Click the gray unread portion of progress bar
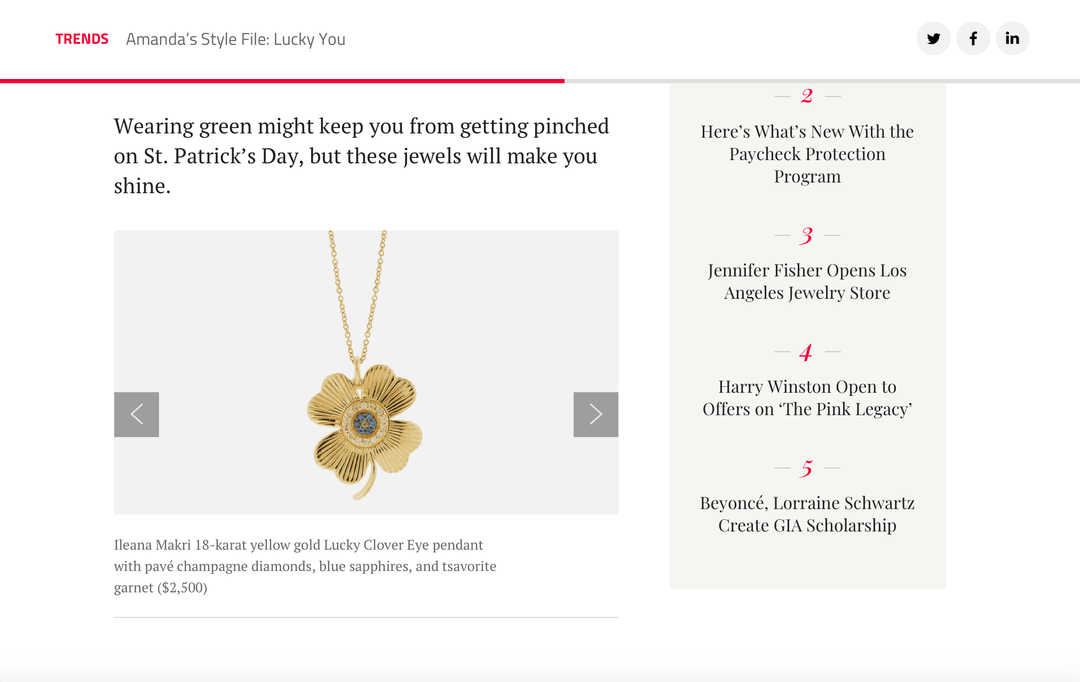1080x682 pixels. (822, 81)
